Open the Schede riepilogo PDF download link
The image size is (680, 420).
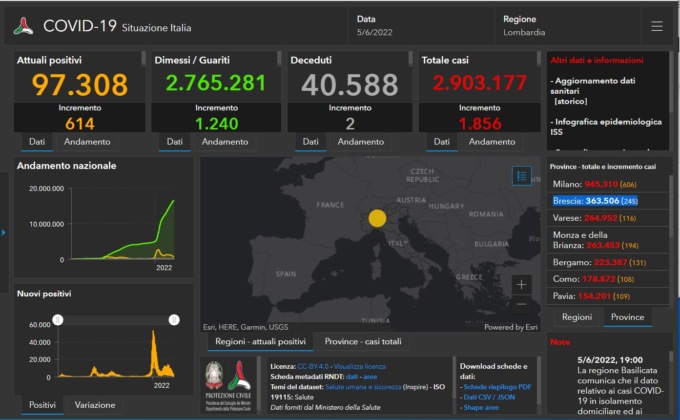[496, 386]
